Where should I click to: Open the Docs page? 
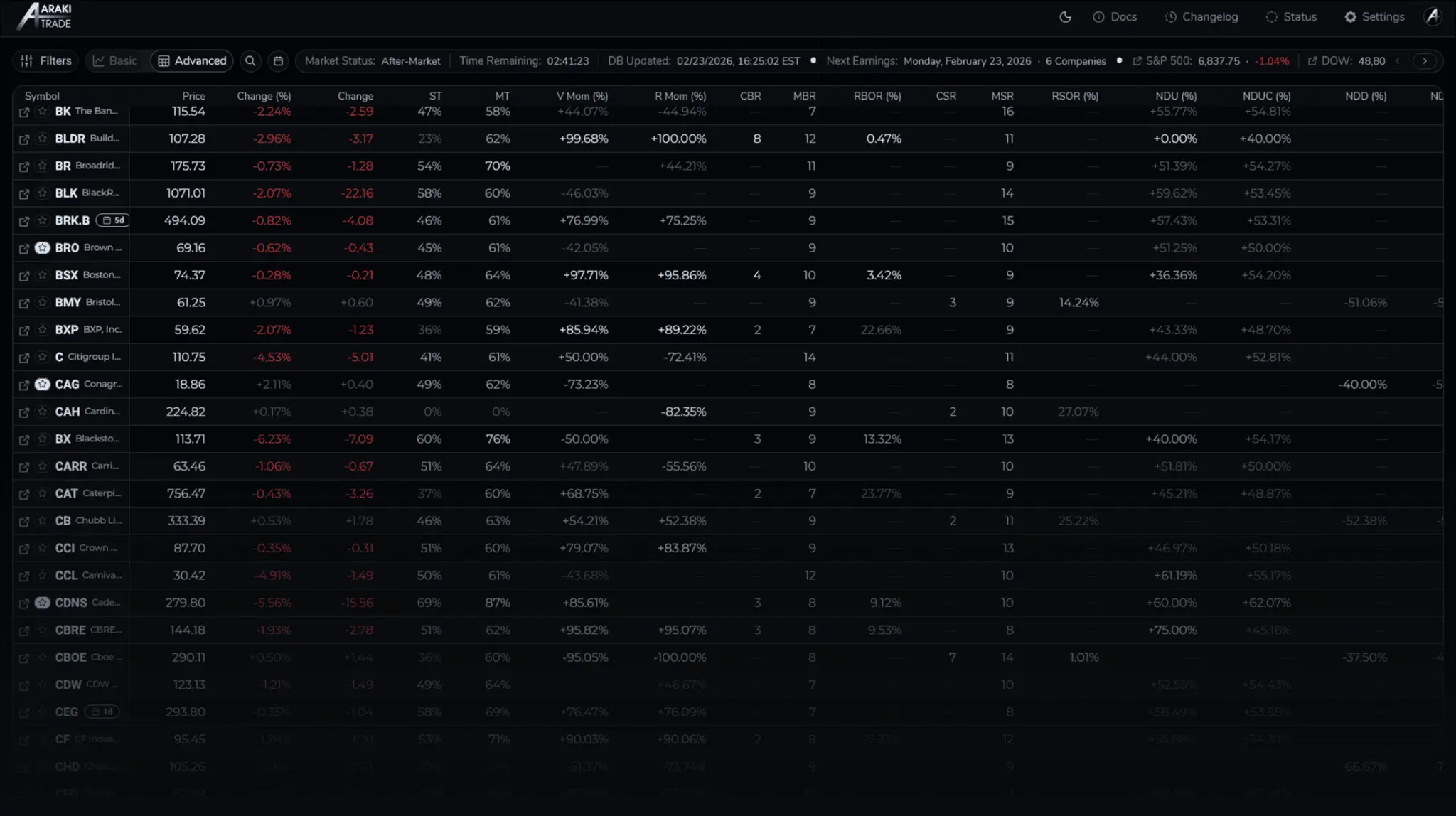1115,17
